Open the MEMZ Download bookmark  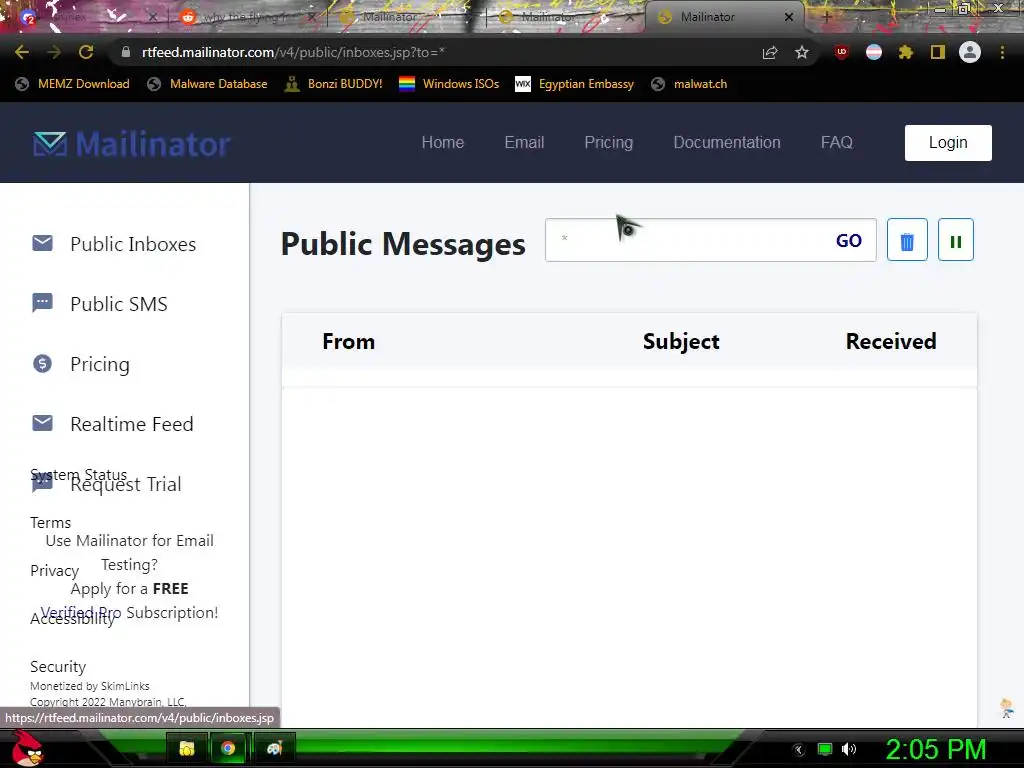coord(72,84)
